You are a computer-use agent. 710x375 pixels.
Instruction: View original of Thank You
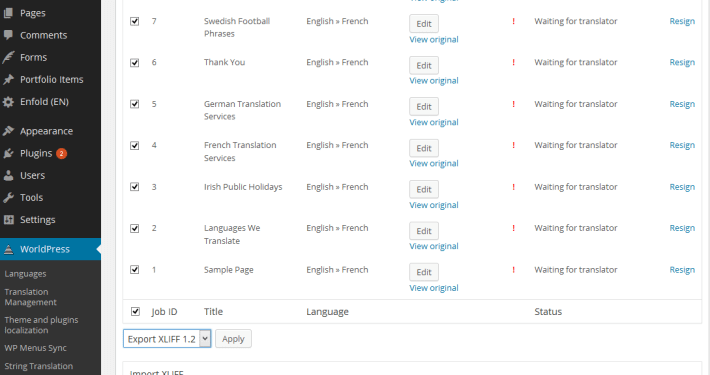(x=434, y=81)
